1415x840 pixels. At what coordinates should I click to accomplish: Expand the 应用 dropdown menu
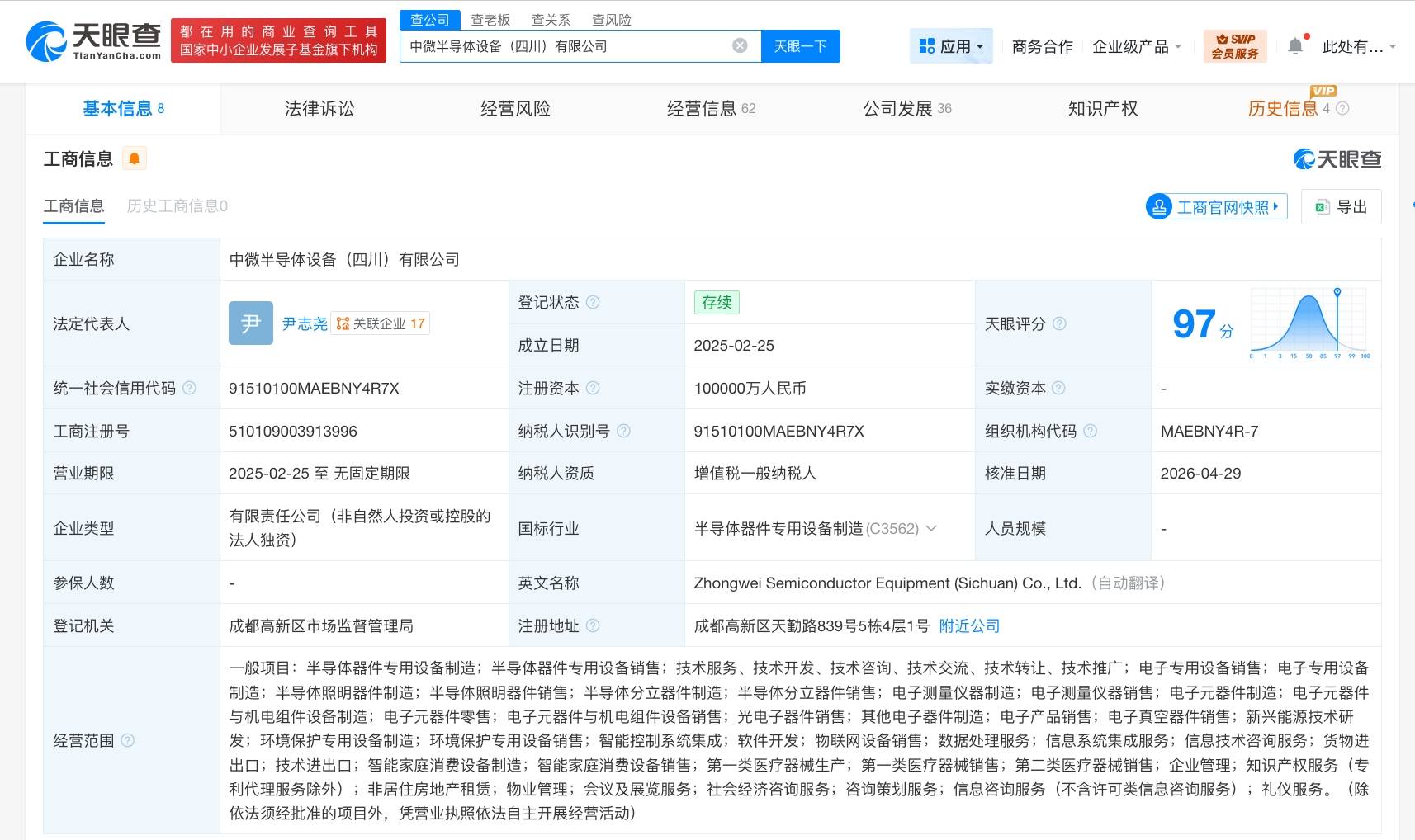coord(951,46)
